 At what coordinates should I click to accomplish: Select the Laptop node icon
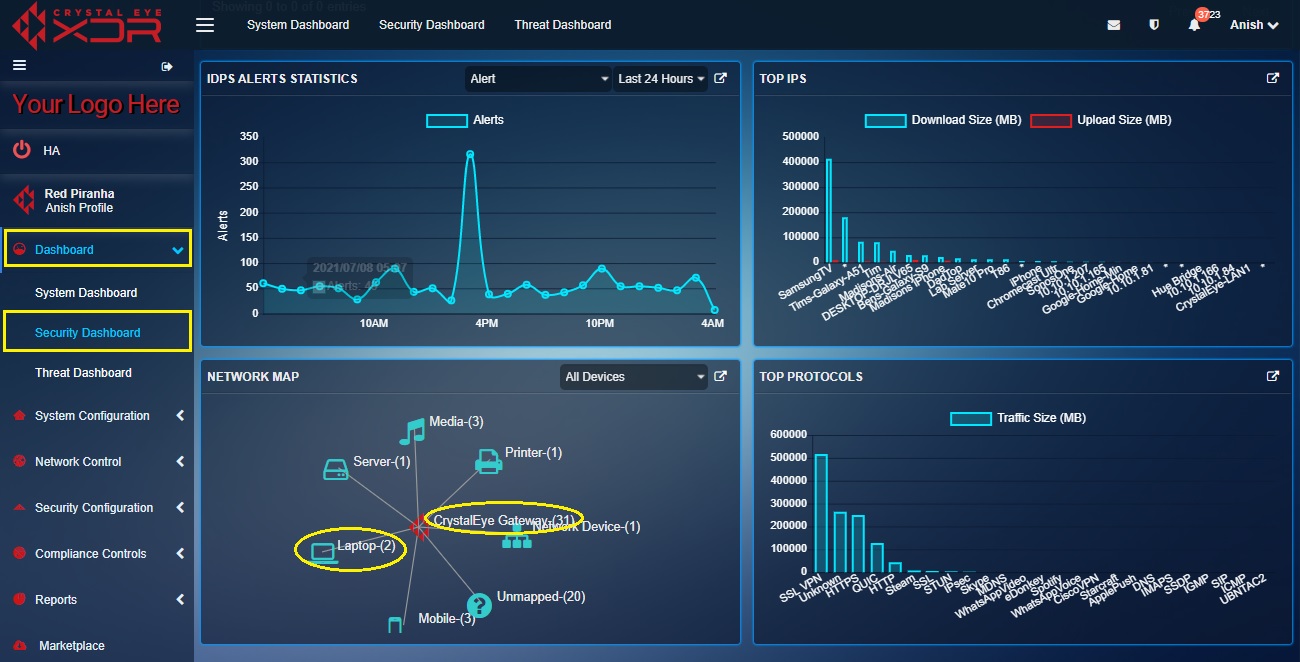click(x=323, y=553)
